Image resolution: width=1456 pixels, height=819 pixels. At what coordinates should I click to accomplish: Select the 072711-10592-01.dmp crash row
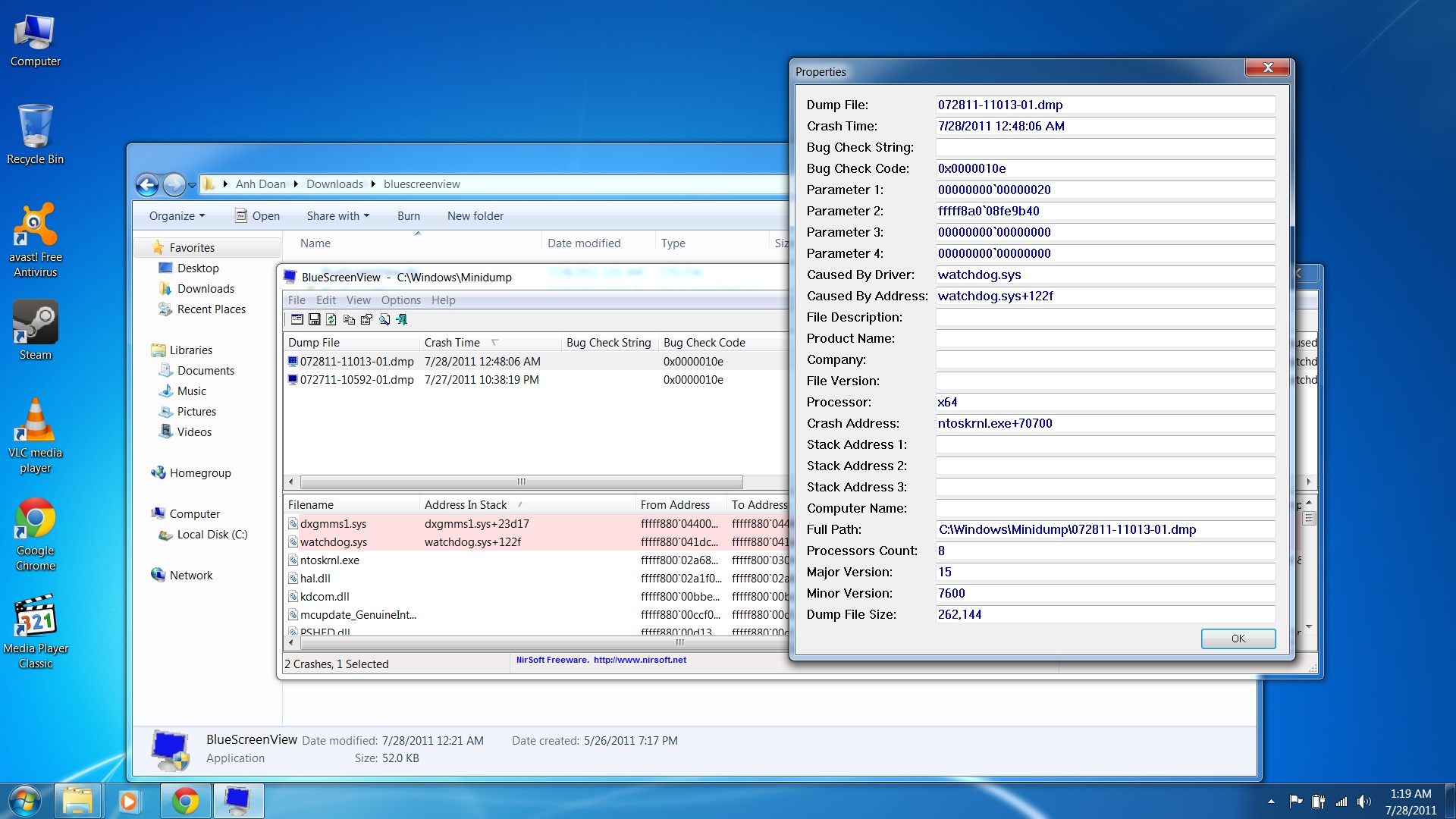tap(535, 380)
